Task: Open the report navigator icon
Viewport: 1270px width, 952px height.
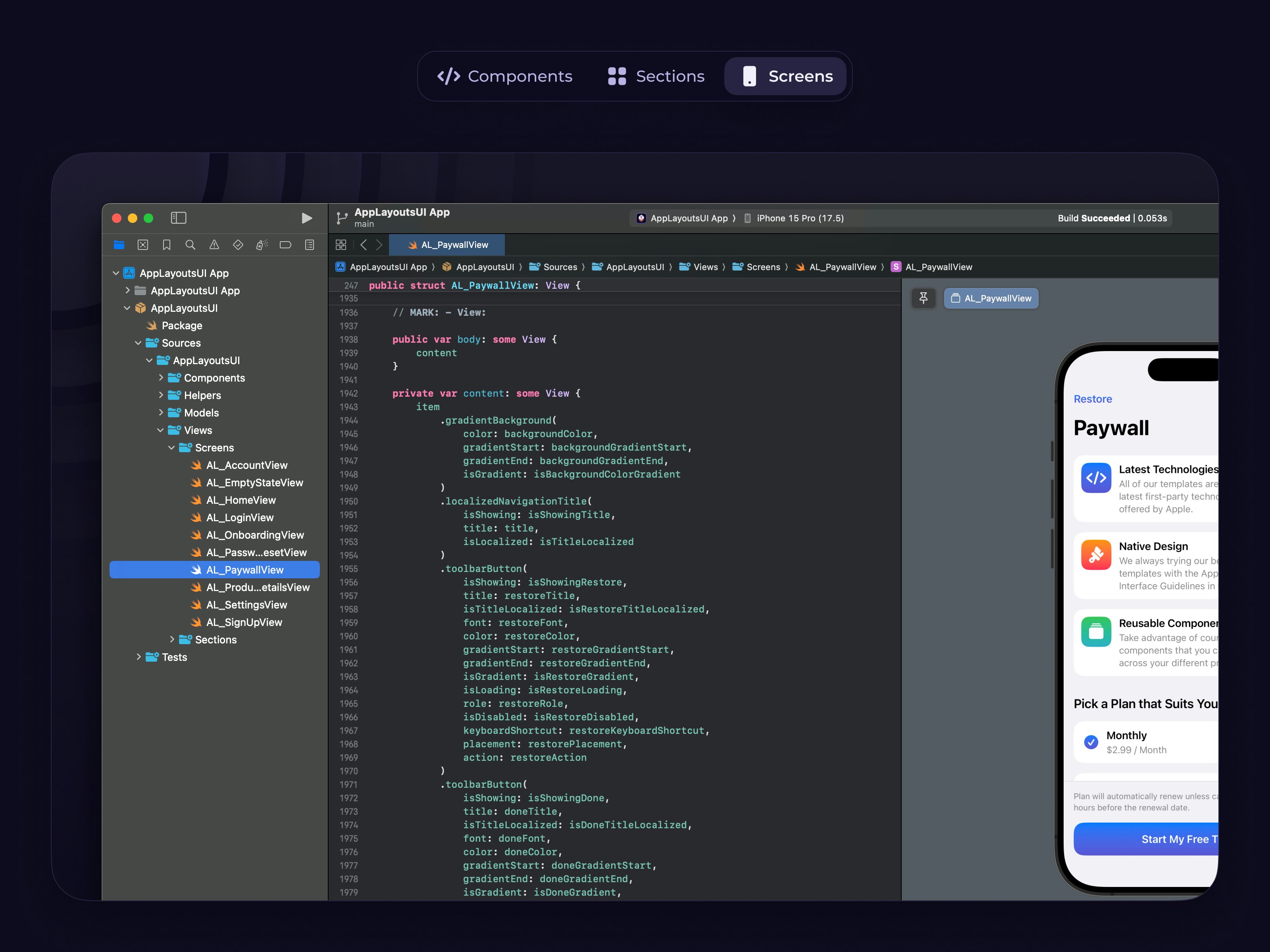Action: click(310, 245)
